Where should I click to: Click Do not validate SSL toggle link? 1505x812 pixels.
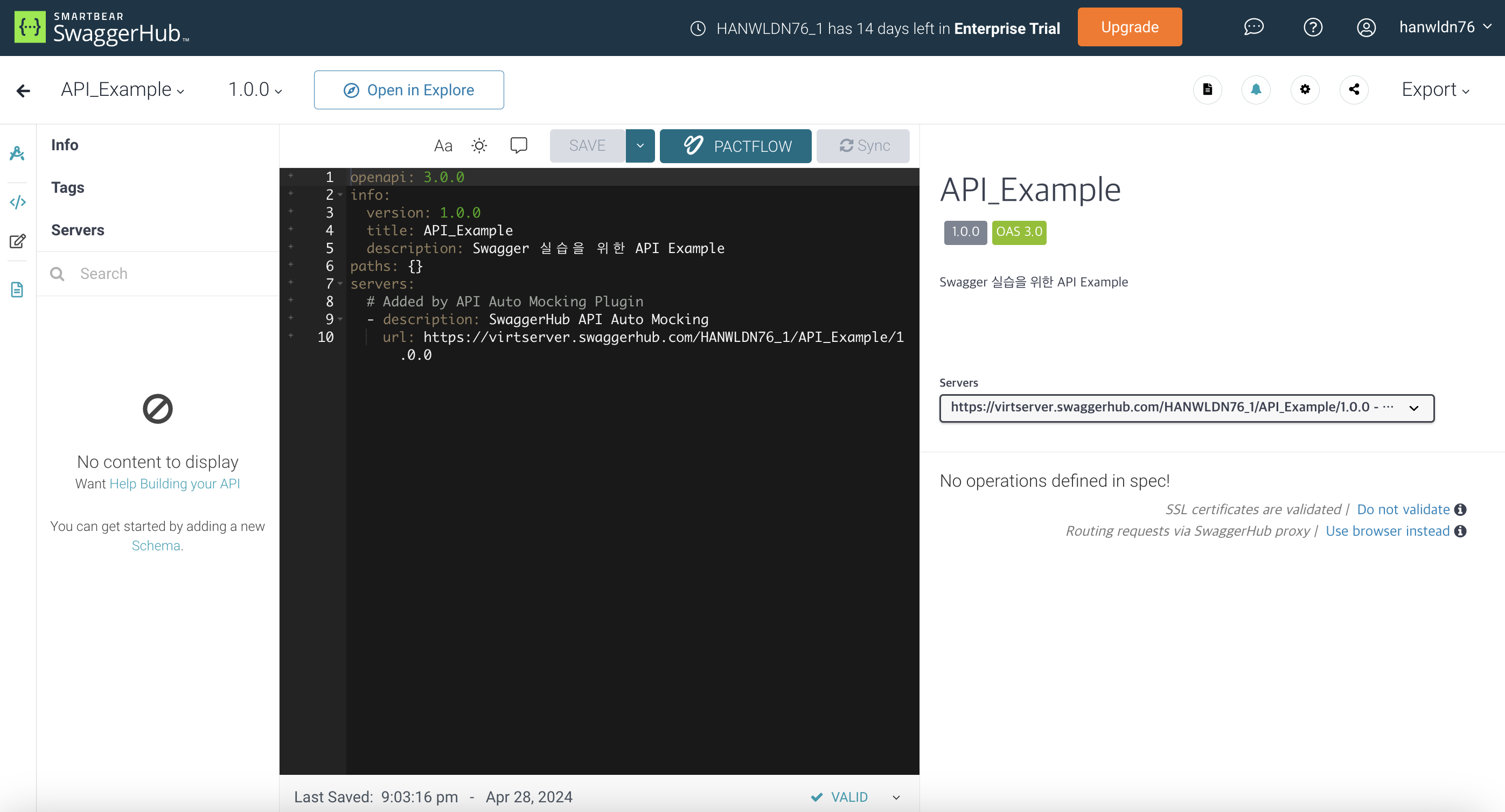(x=1403, y=509)
